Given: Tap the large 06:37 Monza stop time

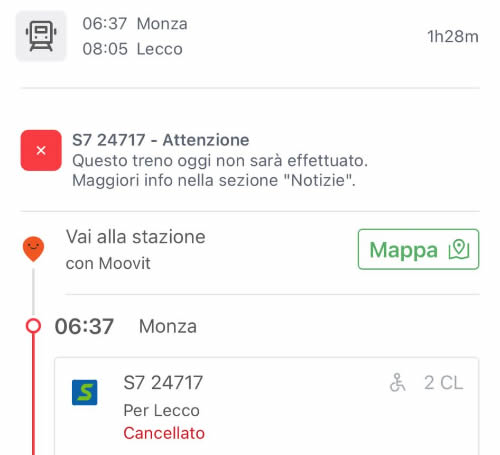Looking at the screenshot, I should (84, 326).
